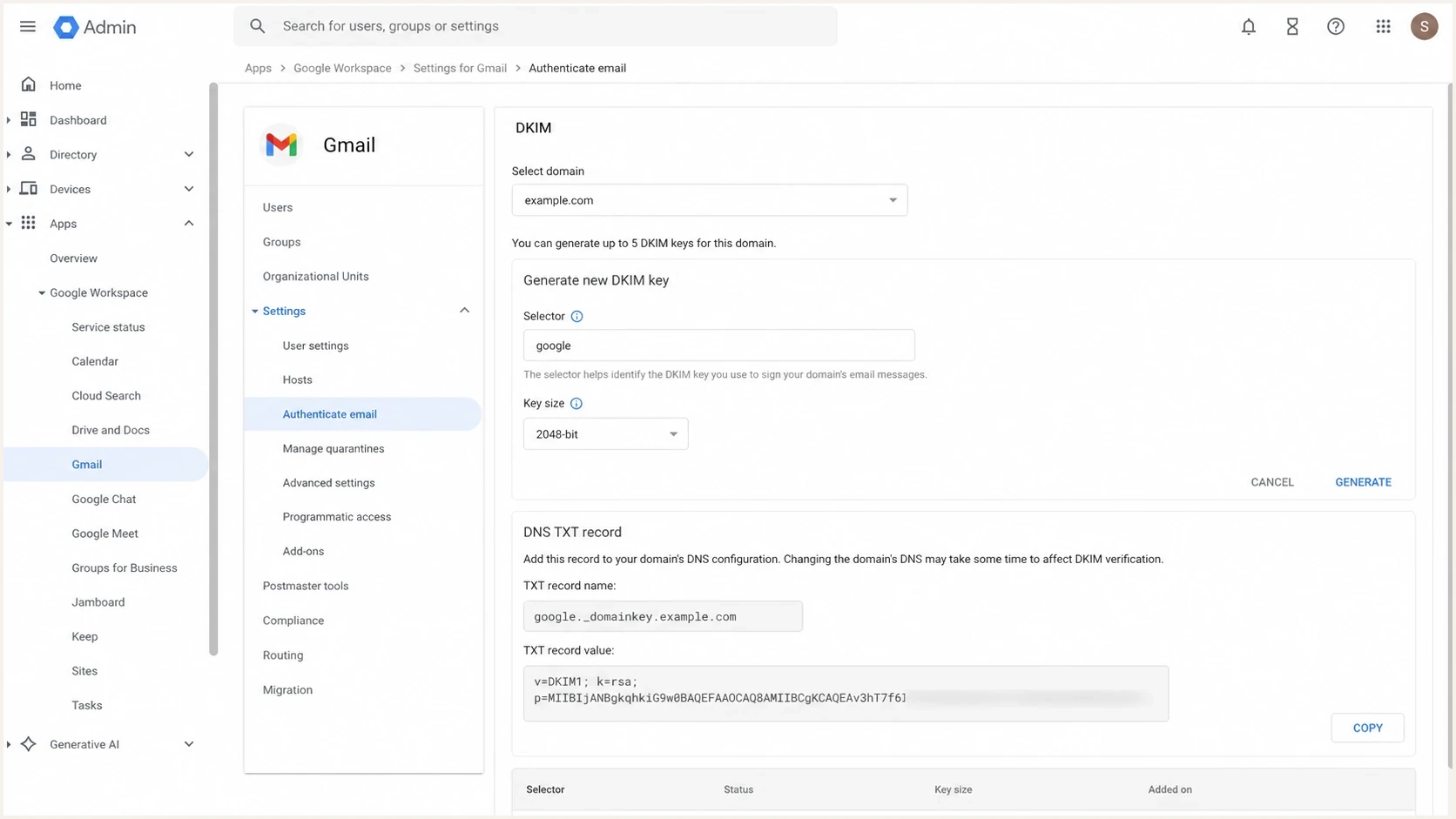The height and width of the screenshot is (819, 1456).
Task: Click the Apps grid icon in sidebar
Action: 29,223
